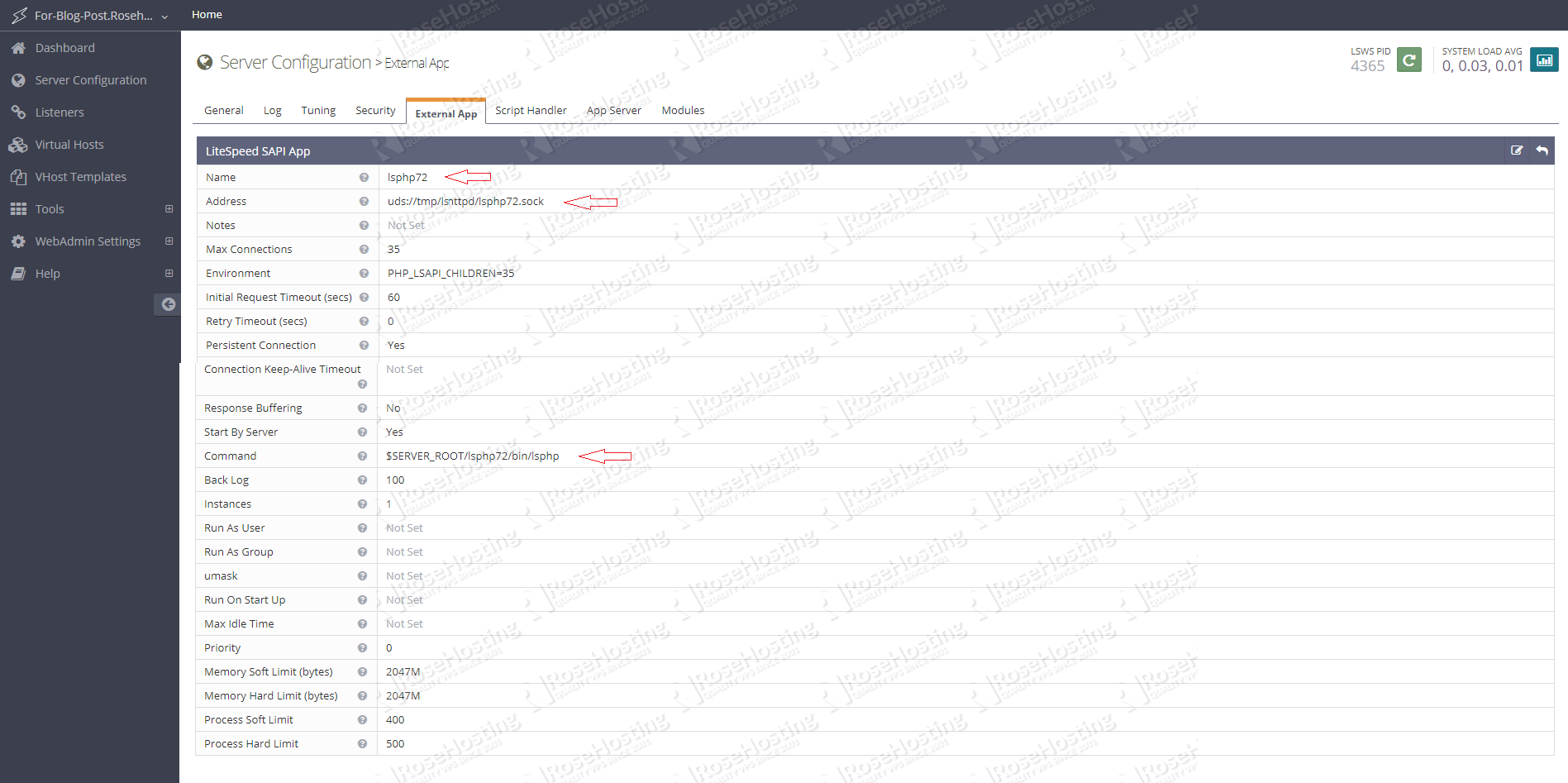1568x783 pixels.
Task: Collapse the left sidebar
Action: [168, 304]
